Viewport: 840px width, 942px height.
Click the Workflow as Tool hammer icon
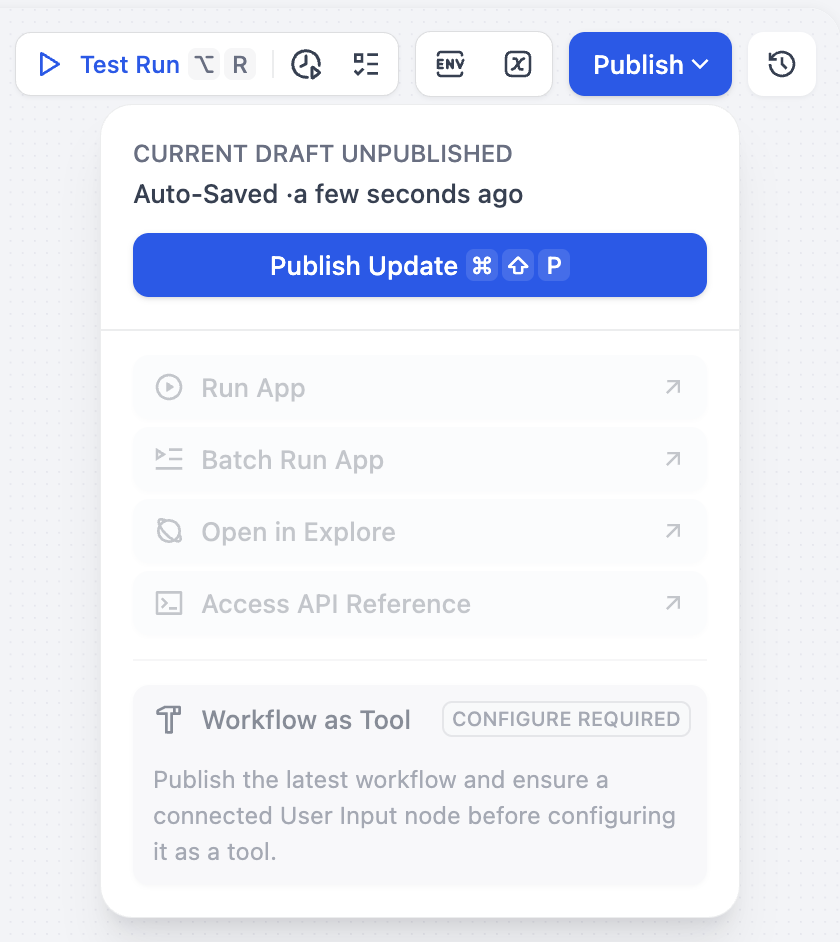coord(169,720)
